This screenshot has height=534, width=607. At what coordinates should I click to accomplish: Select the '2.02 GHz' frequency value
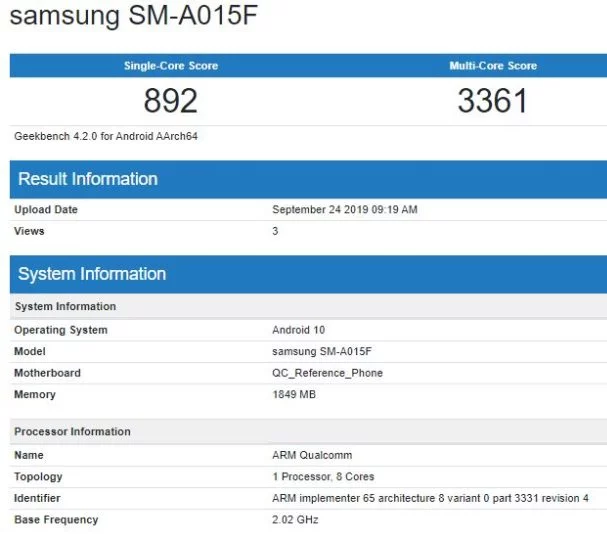295,519
